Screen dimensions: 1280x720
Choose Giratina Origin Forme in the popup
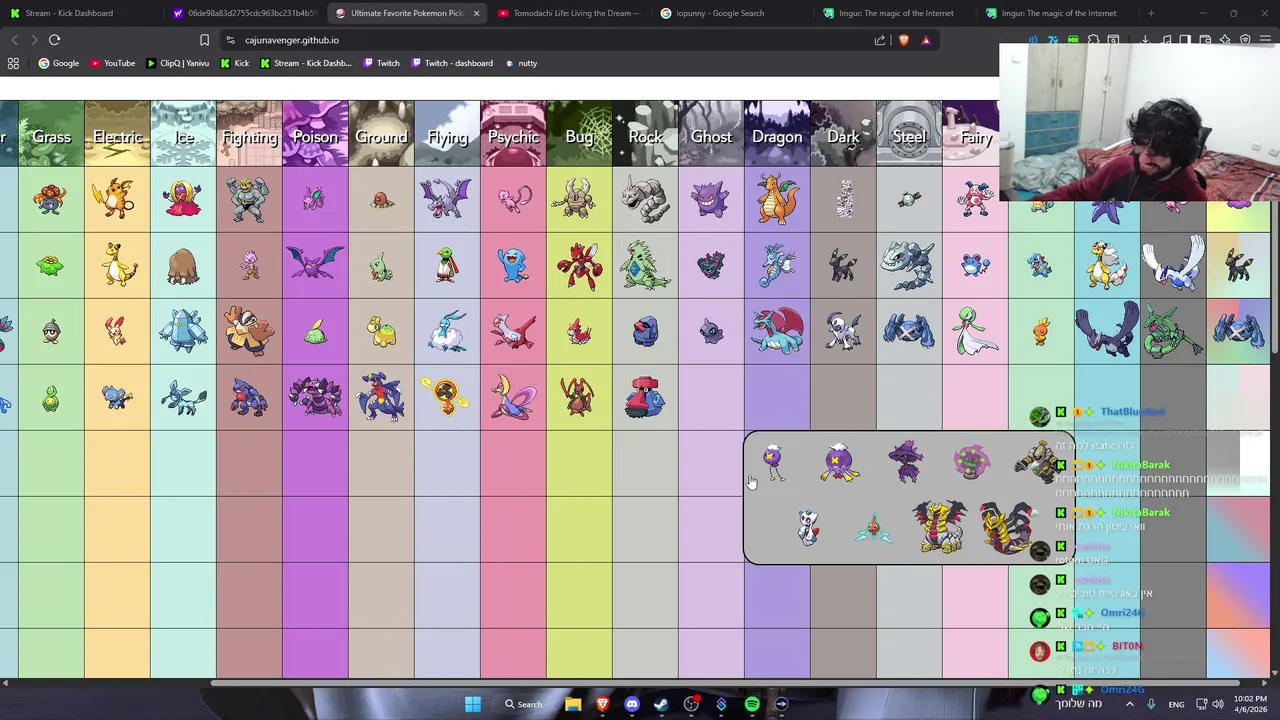1006,528
